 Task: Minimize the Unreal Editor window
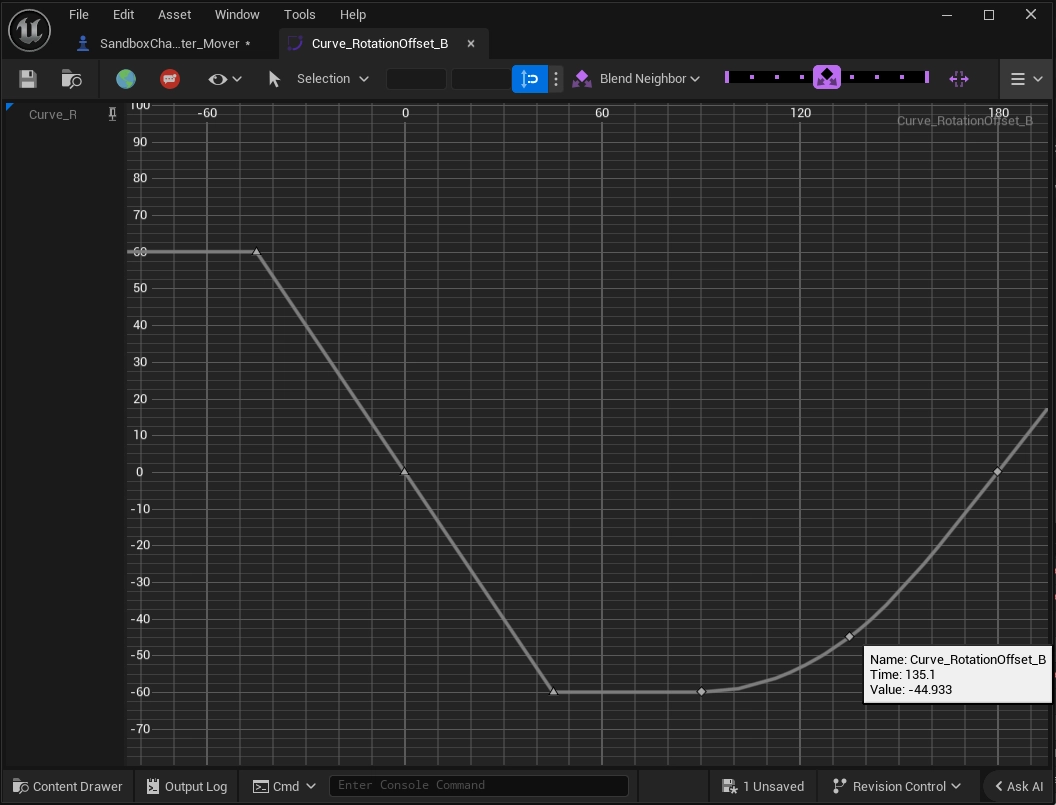tap(947, 15)
